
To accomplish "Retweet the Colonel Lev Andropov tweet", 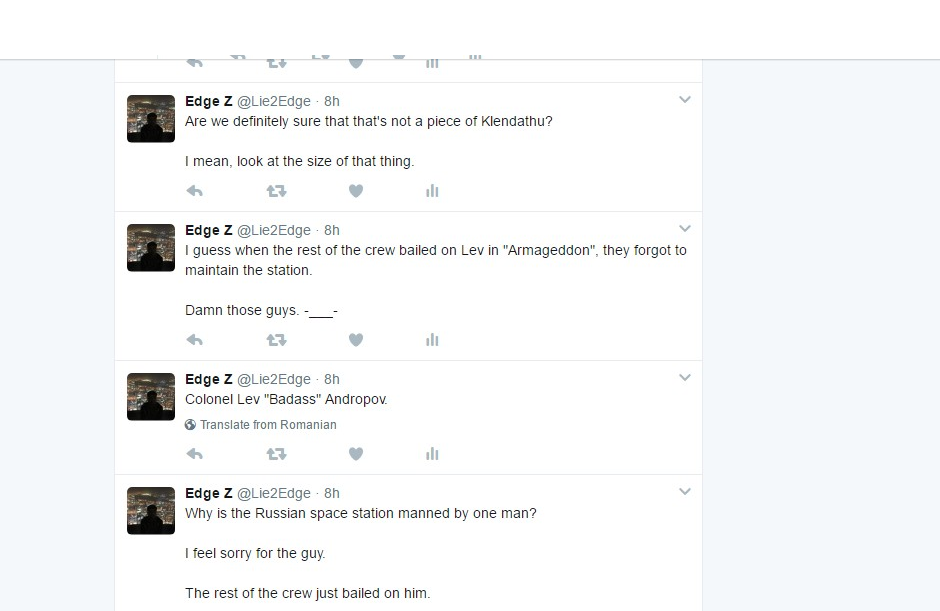I will click(x=277, y=454).
